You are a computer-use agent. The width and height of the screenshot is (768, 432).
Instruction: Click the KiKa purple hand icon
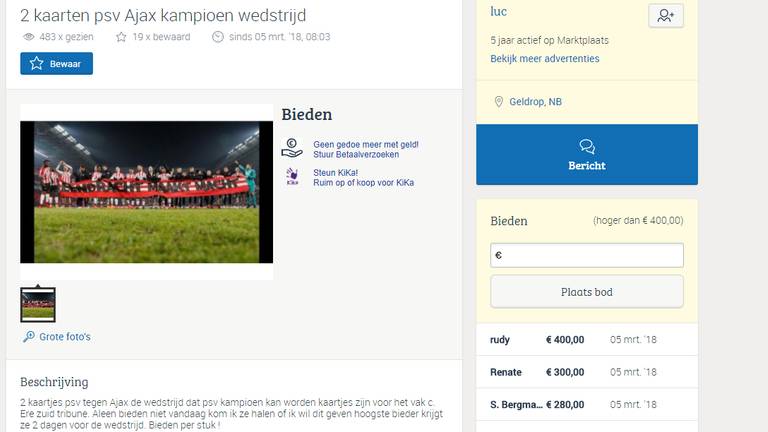tap(292, 177)
